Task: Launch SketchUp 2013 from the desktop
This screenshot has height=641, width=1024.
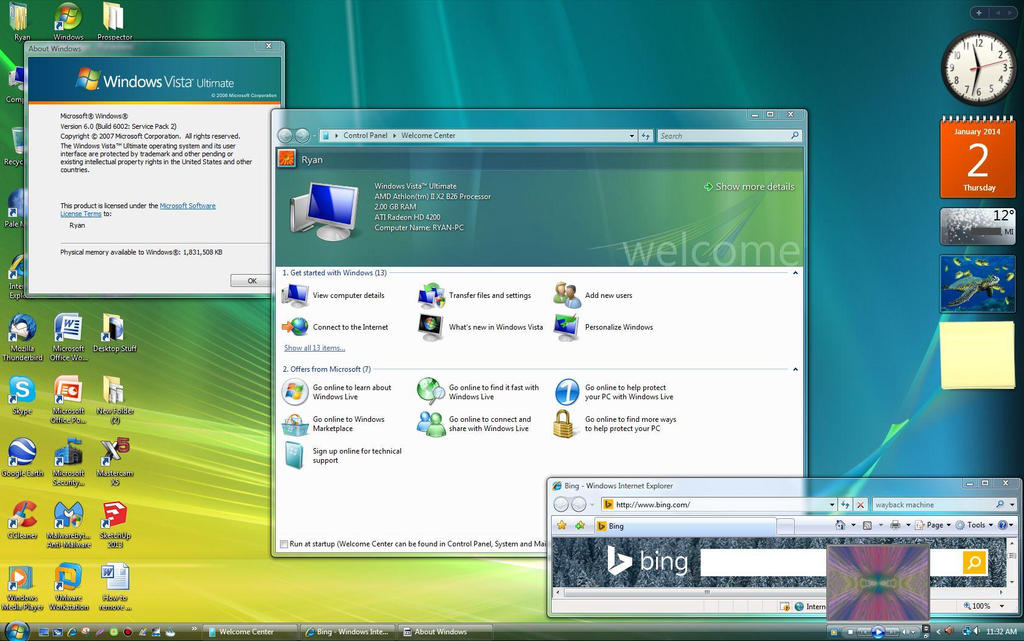Action: [115, 524]
